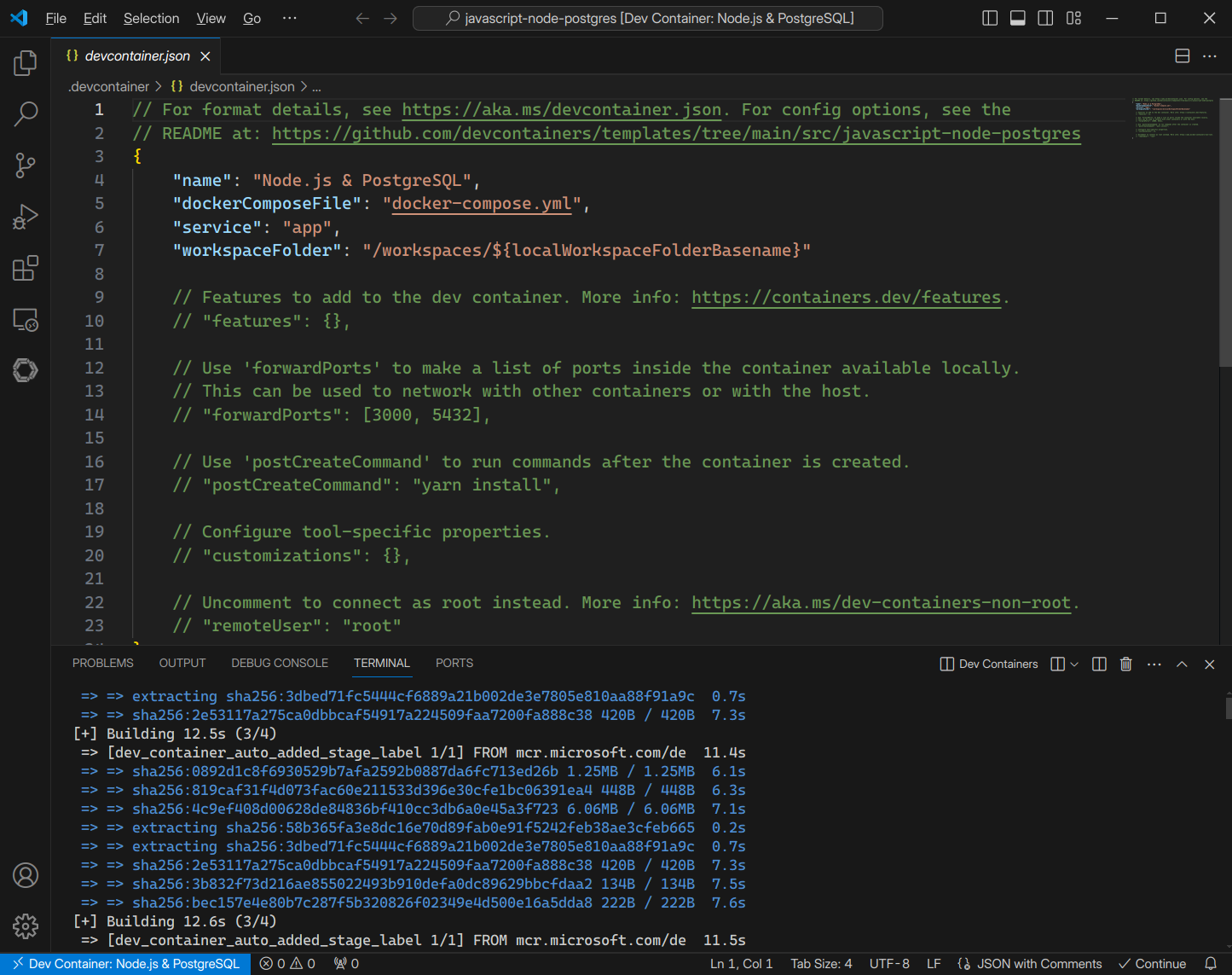1232x975 pixels.
Task: Open the Selection menu
Action: click(151, 18)
